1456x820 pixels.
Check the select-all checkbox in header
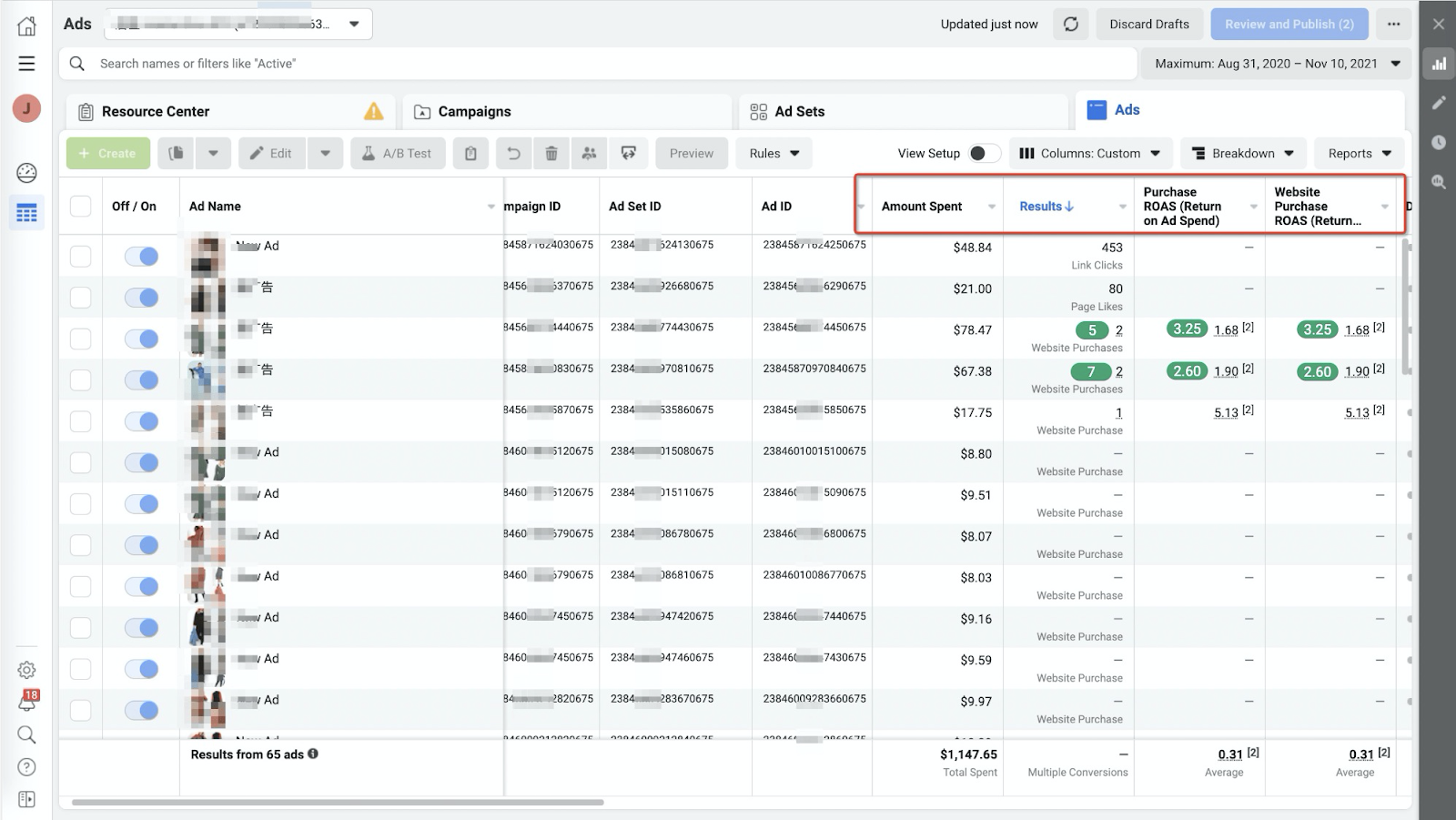click(81, 207)
